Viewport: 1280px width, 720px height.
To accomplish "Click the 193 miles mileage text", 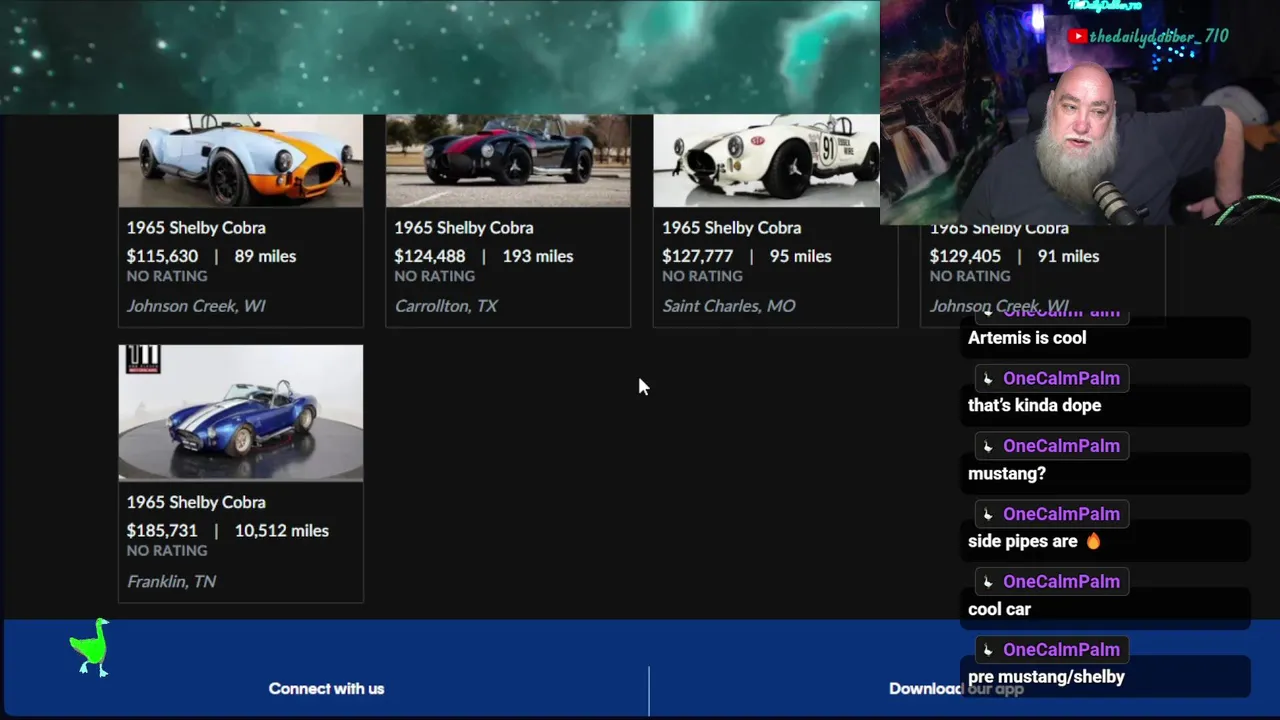I will point(538,256).
